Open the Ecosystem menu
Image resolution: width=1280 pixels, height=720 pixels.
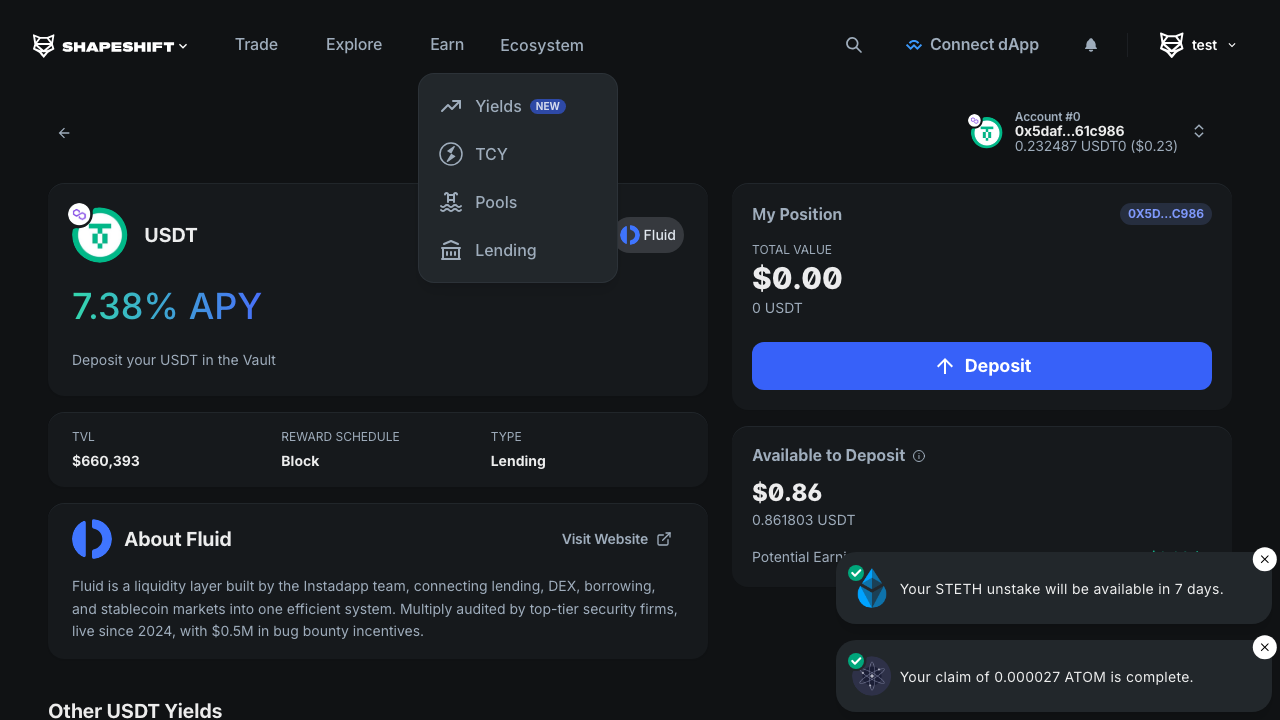click(541, 45)
